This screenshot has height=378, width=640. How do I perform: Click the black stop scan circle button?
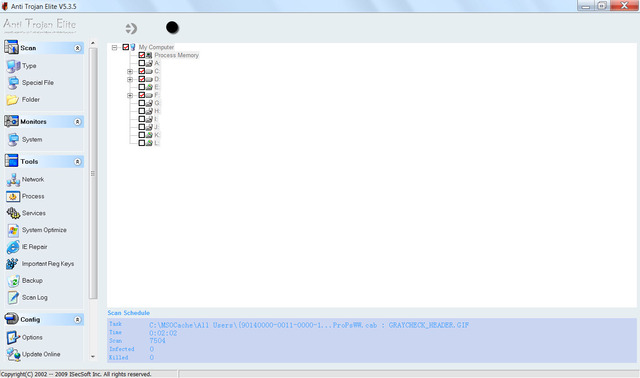(x=172, y=27)
